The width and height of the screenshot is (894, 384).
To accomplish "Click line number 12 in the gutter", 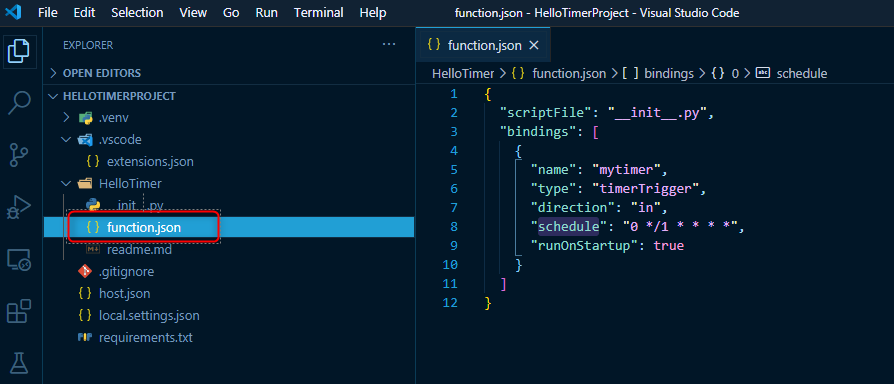I will click(450, 303).
